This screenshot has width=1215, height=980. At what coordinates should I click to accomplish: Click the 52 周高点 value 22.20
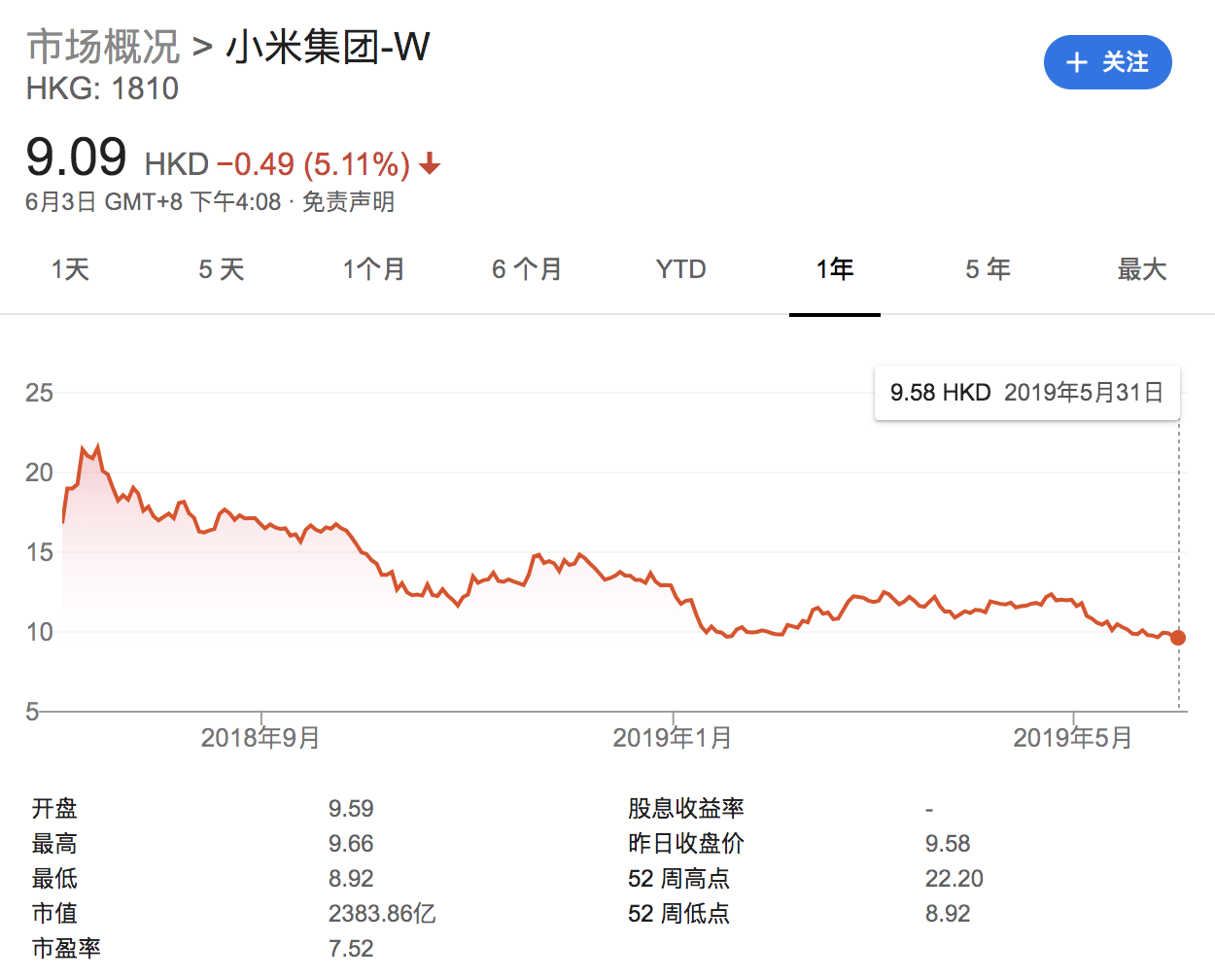click(955, 879)
